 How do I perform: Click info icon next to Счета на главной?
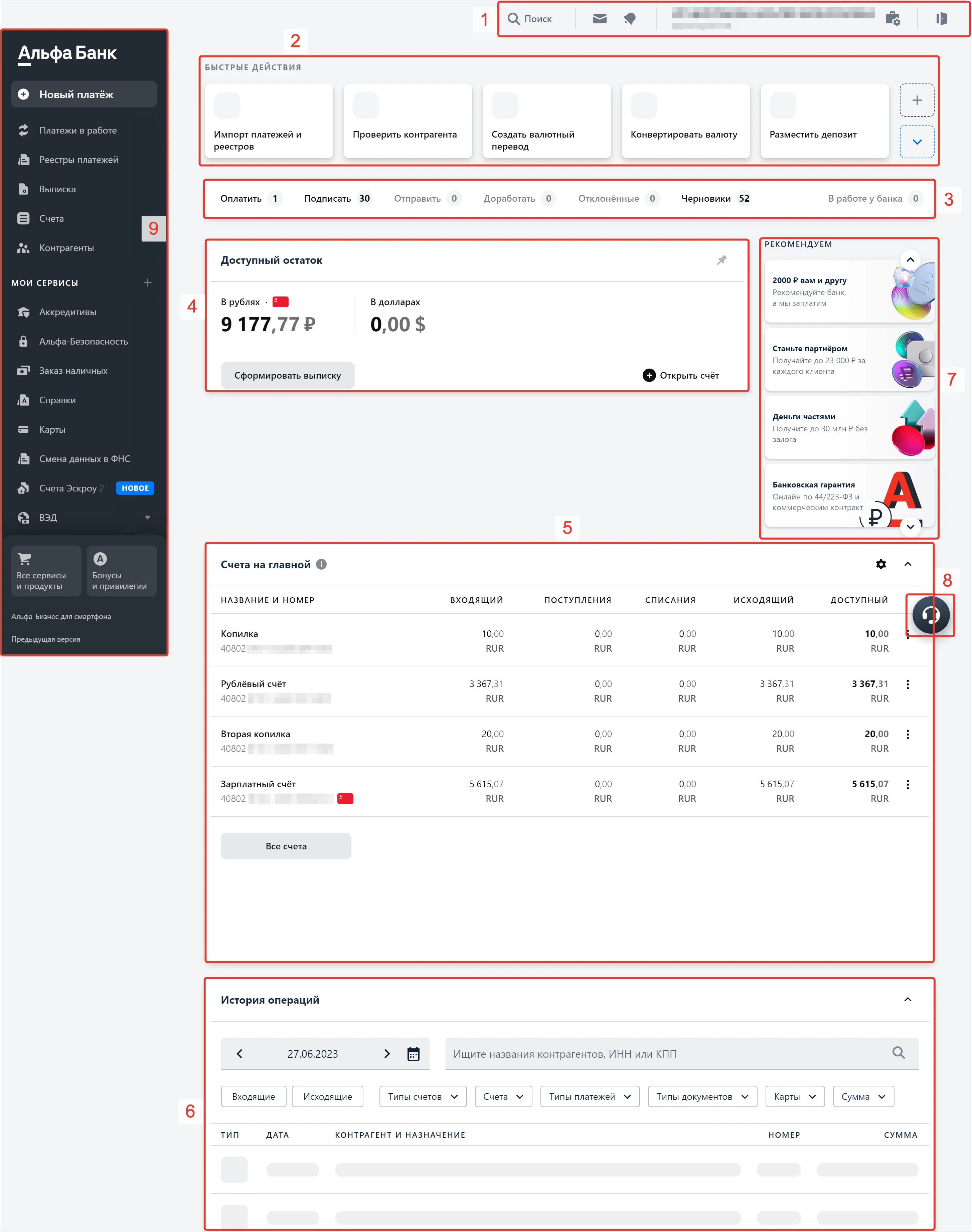pyautogui.click(x=322, y=564)
